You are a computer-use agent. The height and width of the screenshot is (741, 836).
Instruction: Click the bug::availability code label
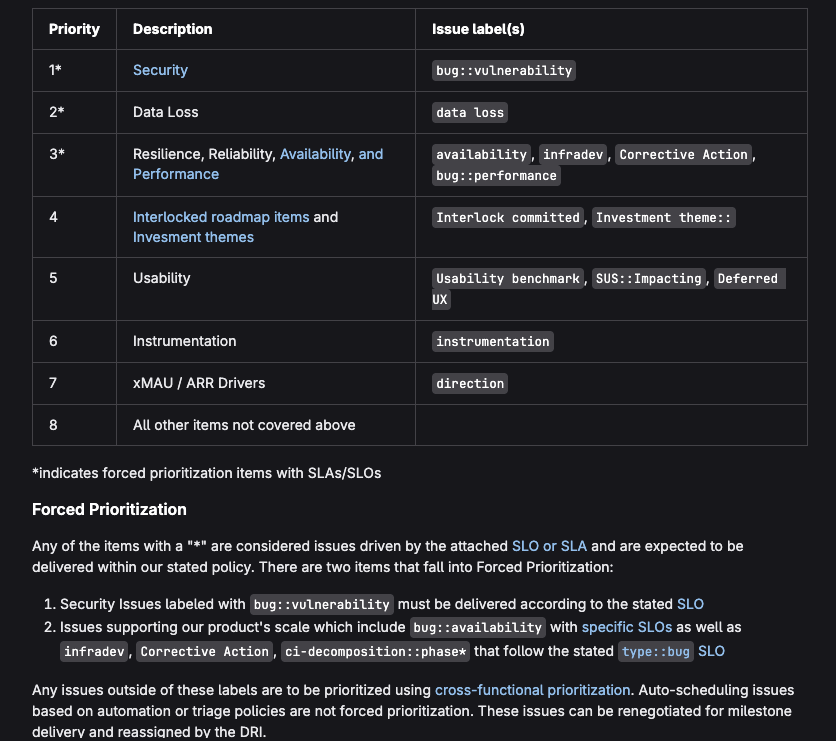(x=478, y=627)
